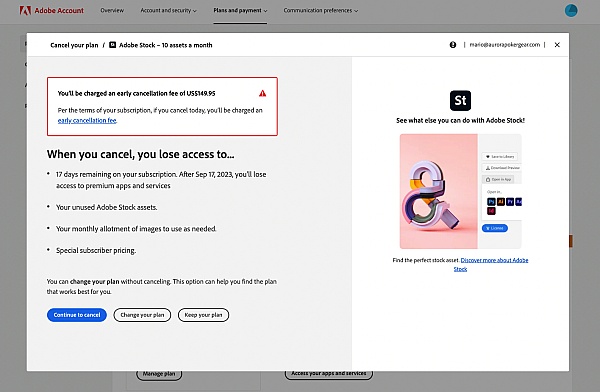Open the early cancellation fee link
The width and height of the screenshot is (600, 392).
(87, 120)
